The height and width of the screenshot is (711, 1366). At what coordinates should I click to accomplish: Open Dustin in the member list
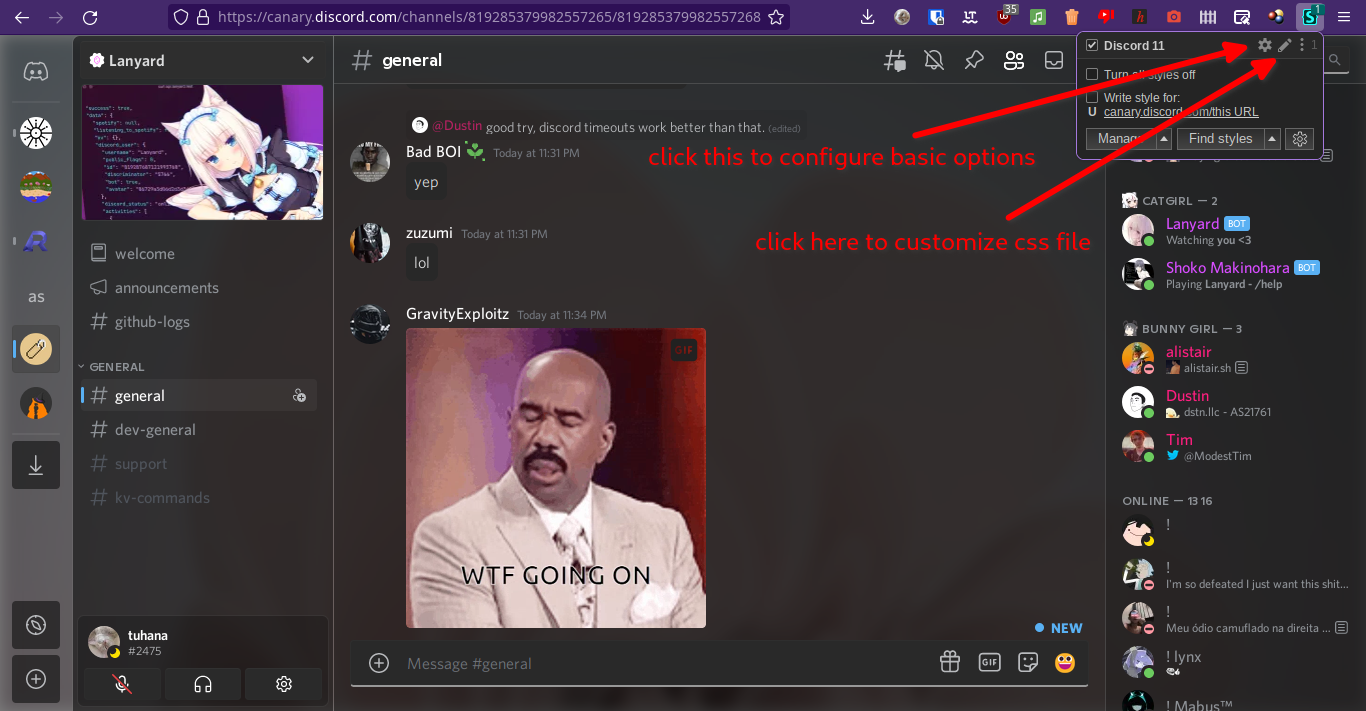click(x=1236, y=403)
